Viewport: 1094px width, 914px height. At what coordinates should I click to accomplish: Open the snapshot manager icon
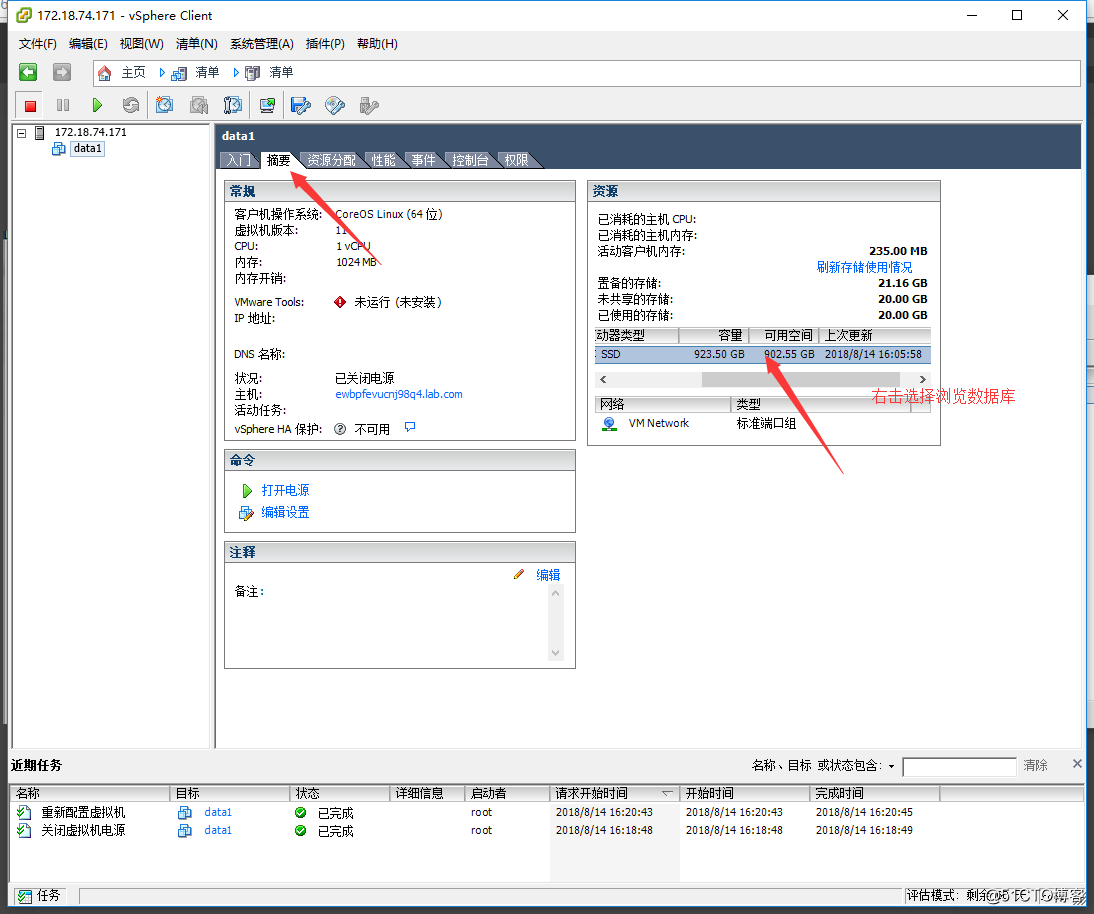tap(232, 105)
